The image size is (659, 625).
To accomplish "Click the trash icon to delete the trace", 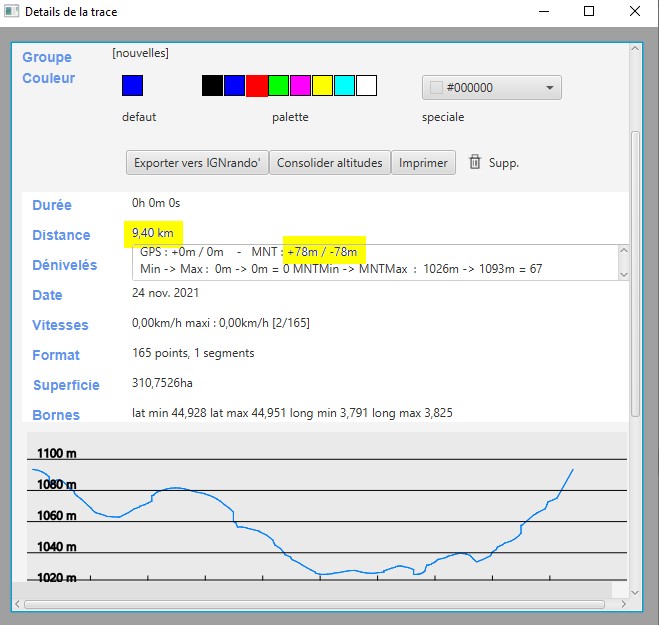I will 475,162.
